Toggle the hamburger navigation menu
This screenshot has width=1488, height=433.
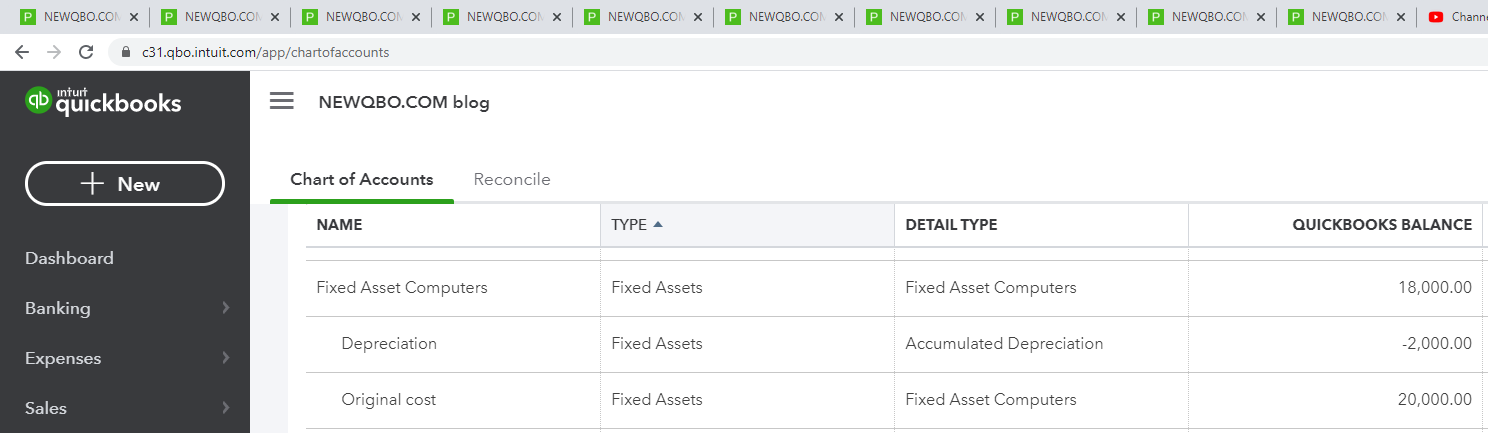[x=282, y=101]
